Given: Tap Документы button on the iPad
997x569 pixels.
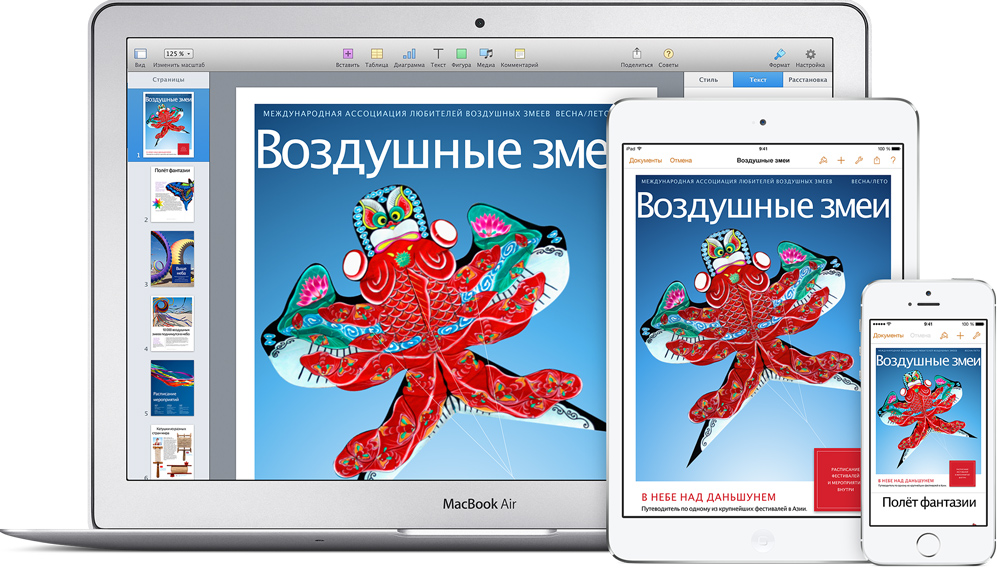Looking at the screenshot, I should [x=645, y=160].
